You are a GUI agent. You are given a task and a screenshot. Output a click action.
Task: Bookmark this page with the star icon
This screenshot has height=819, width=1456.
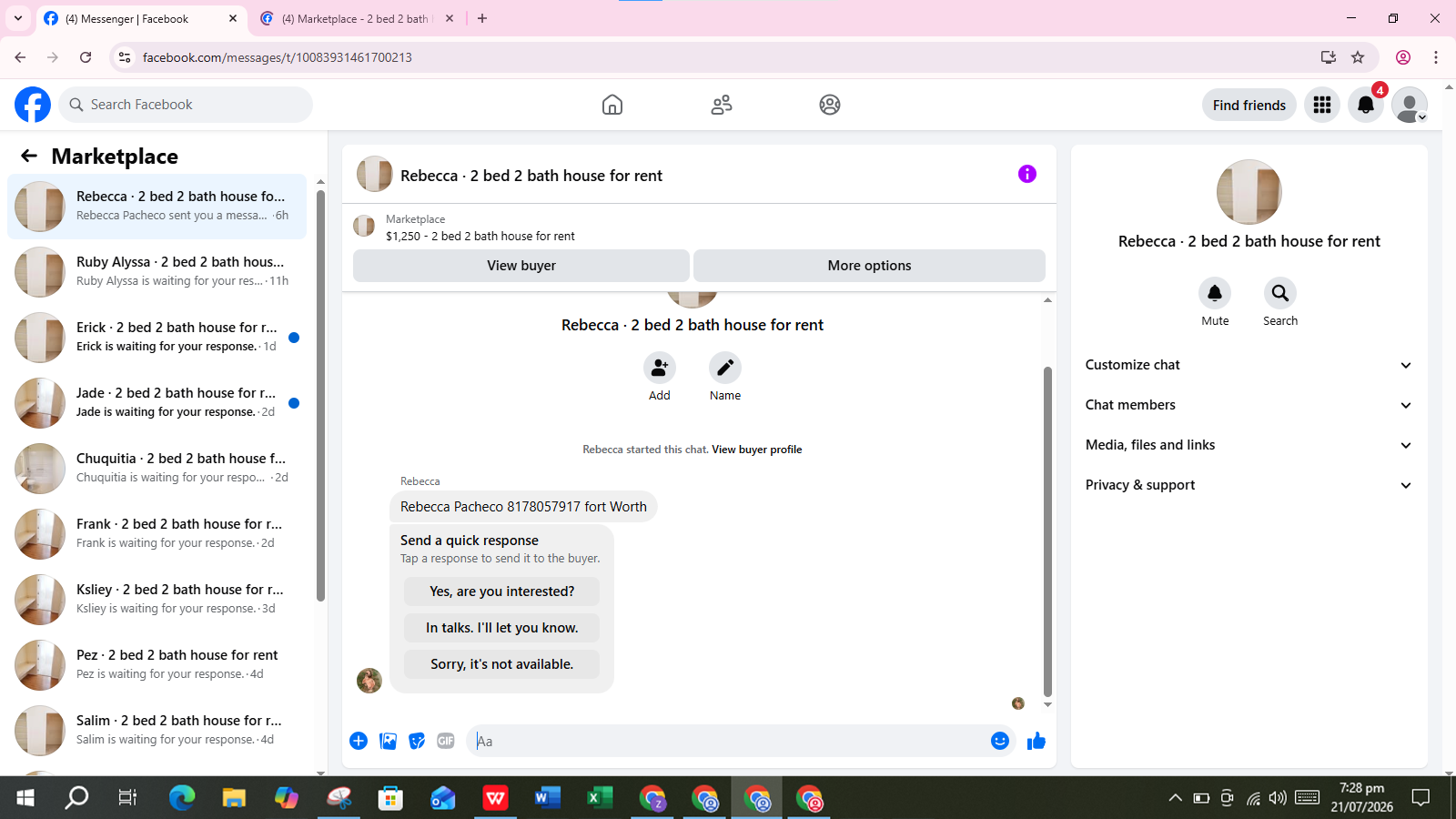[x=1358, y=57]
